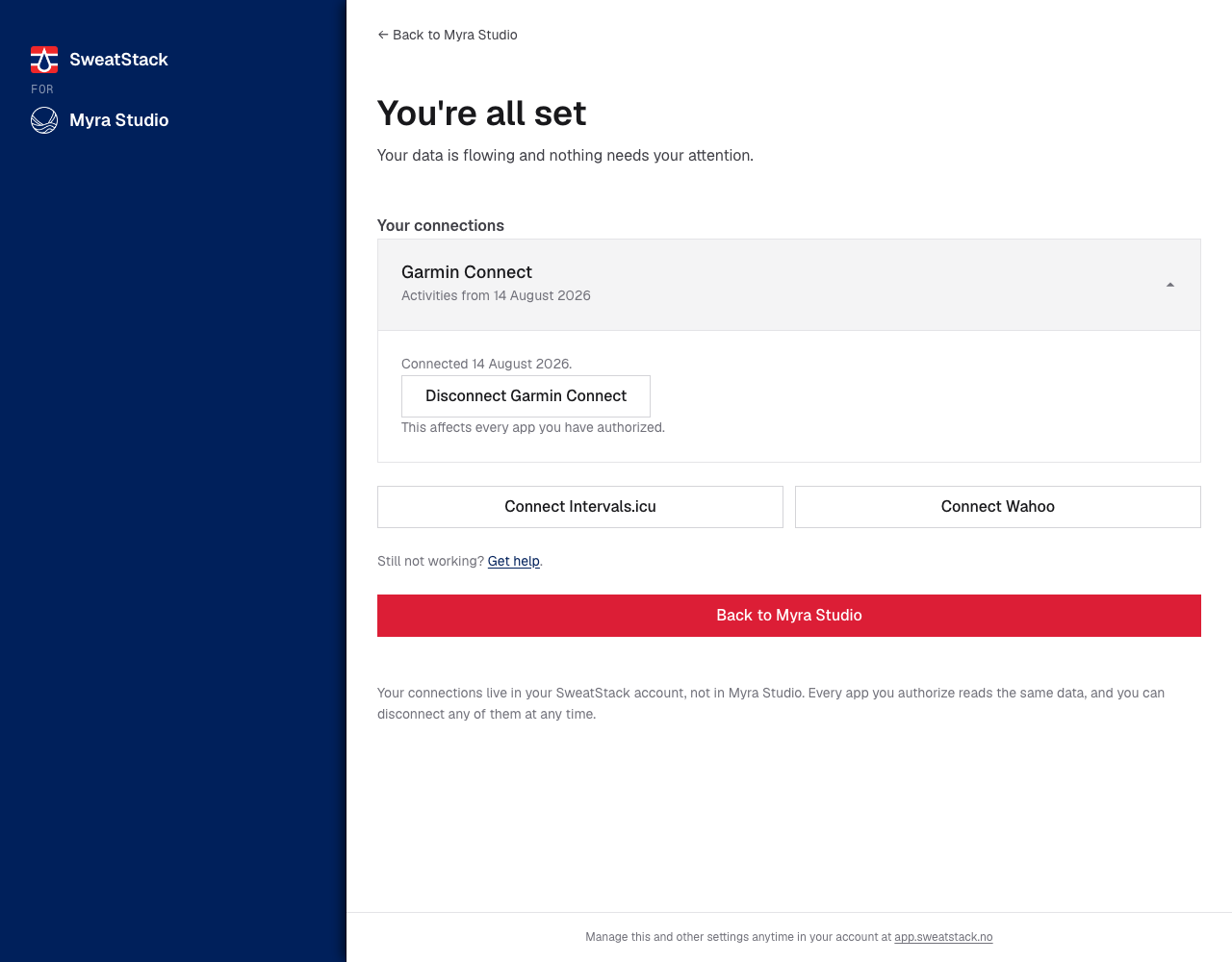The width and height of the screenshot is (1232, 962).
Task: Click the 'Your connections' section label
Action: click(x=441, y=225)
